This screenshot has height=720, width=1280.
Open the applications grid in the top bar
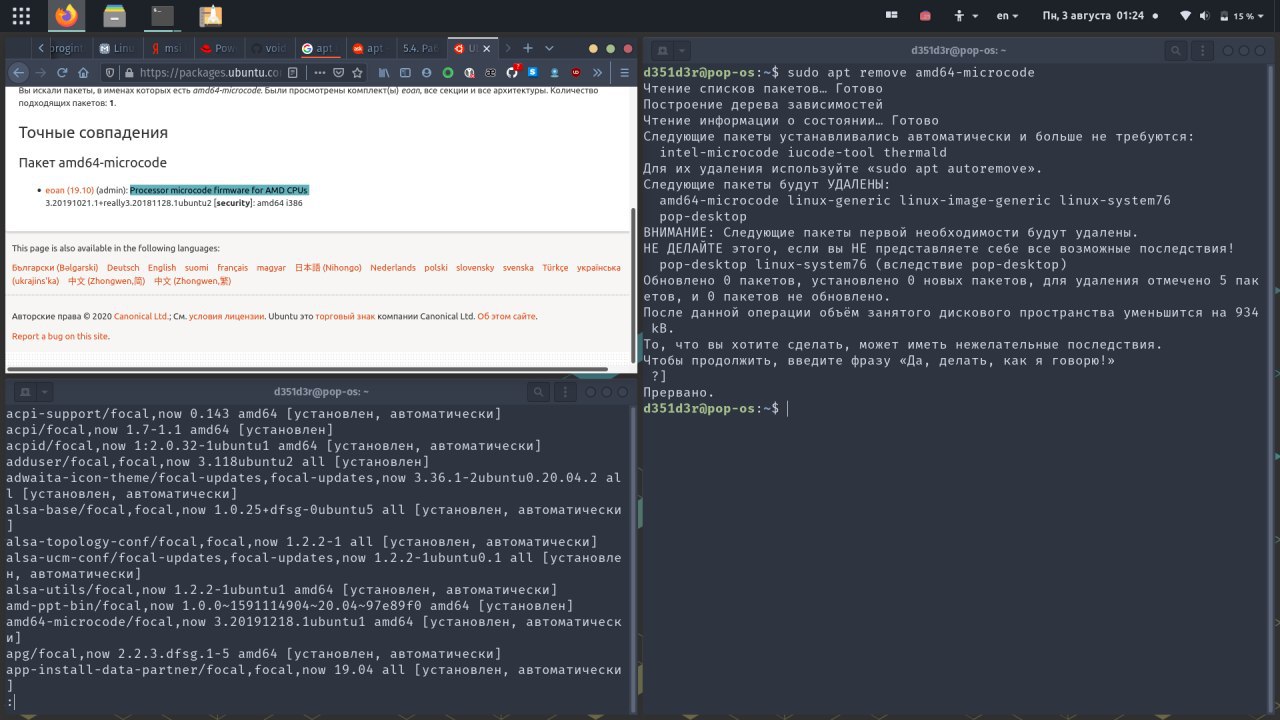(x=20, y=16)
